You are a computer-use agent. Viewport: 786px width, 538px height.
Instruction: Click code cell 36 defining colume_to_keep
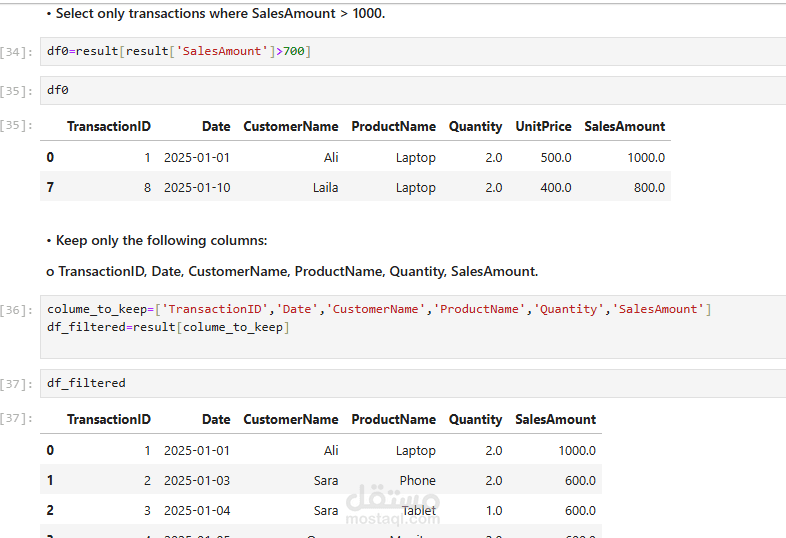point(413,327)
